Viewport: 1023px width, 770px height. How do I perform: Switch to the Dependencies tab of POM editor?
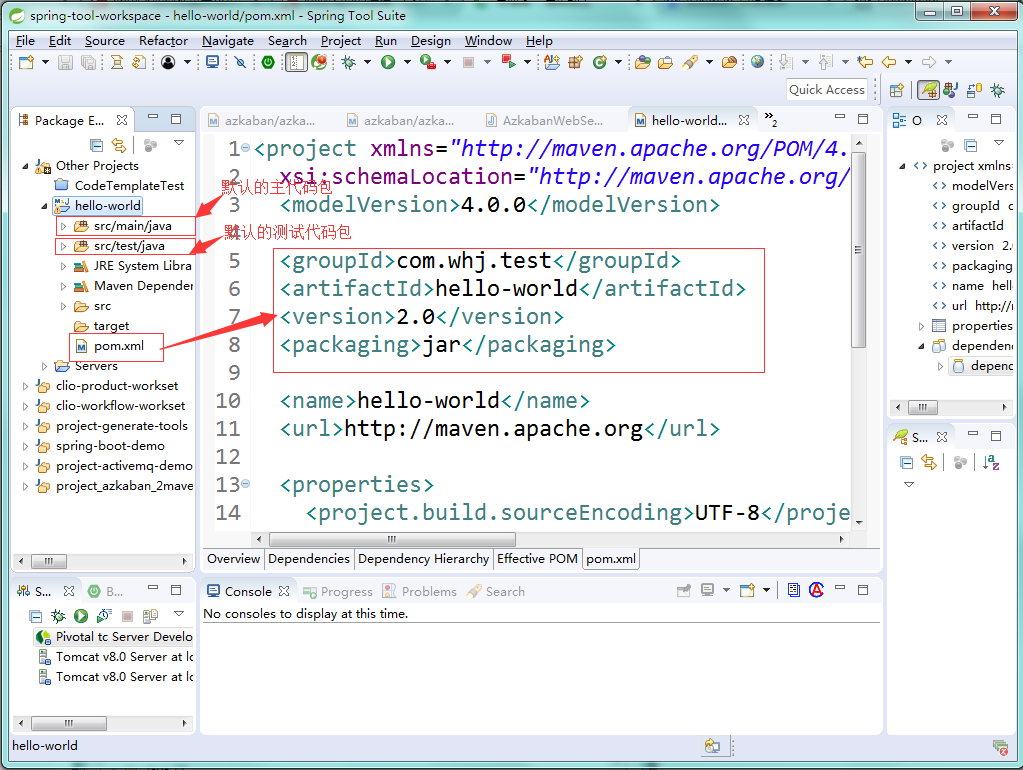coord(309,559)
